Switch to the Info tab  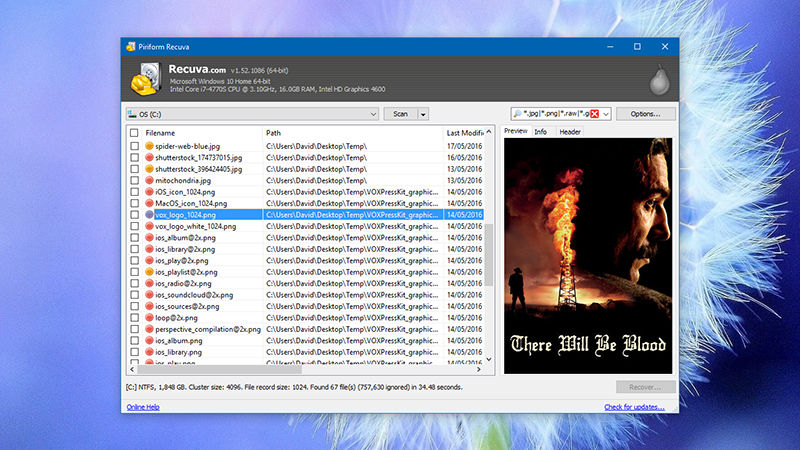pyautogui.click(x=540, y=132)
